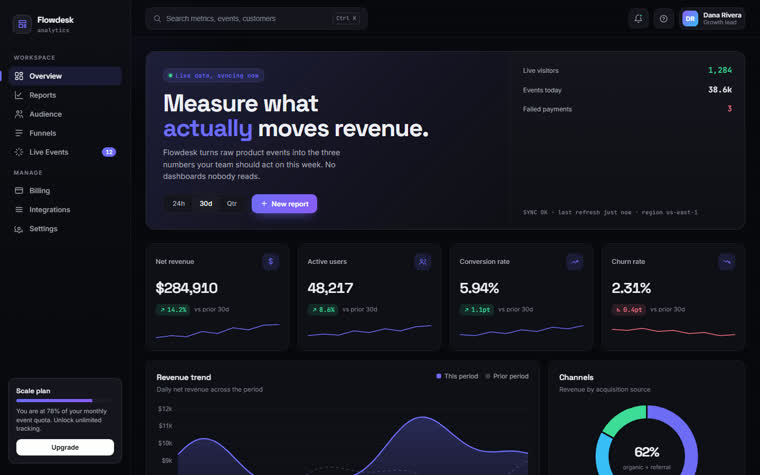Open the notifications bell
760x475 pixels.
coord(638,18)
